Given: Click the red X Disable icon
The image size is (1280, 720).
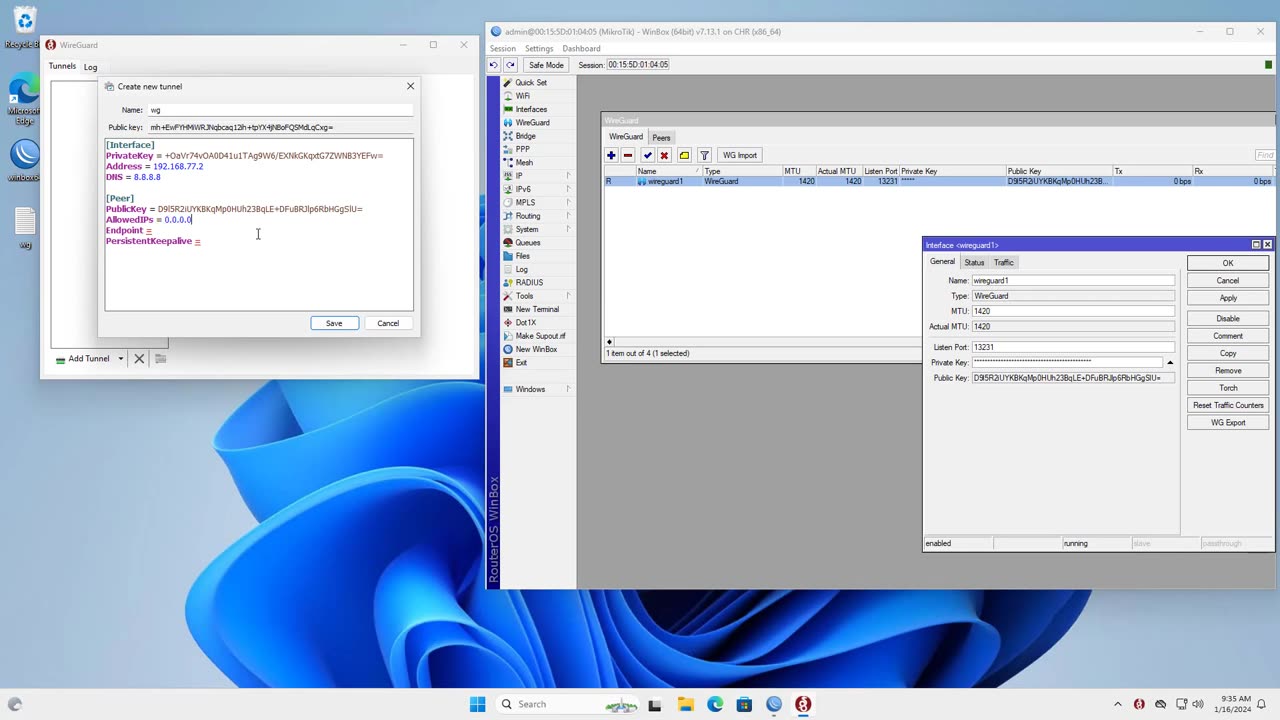Looking at the screenshot, I should pos(664,155).
